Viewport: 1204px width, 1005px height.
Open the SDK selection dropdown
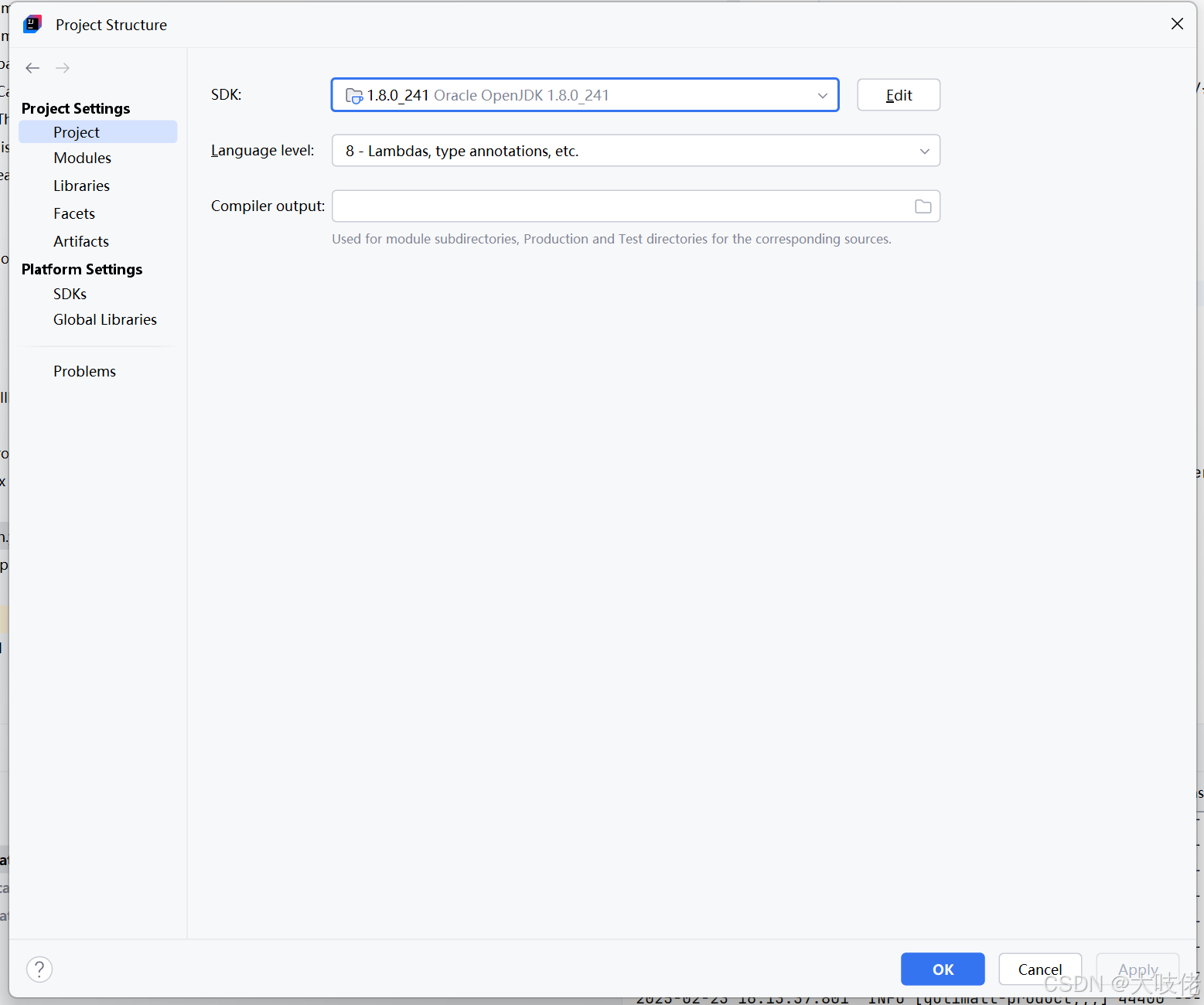[585, 94]
